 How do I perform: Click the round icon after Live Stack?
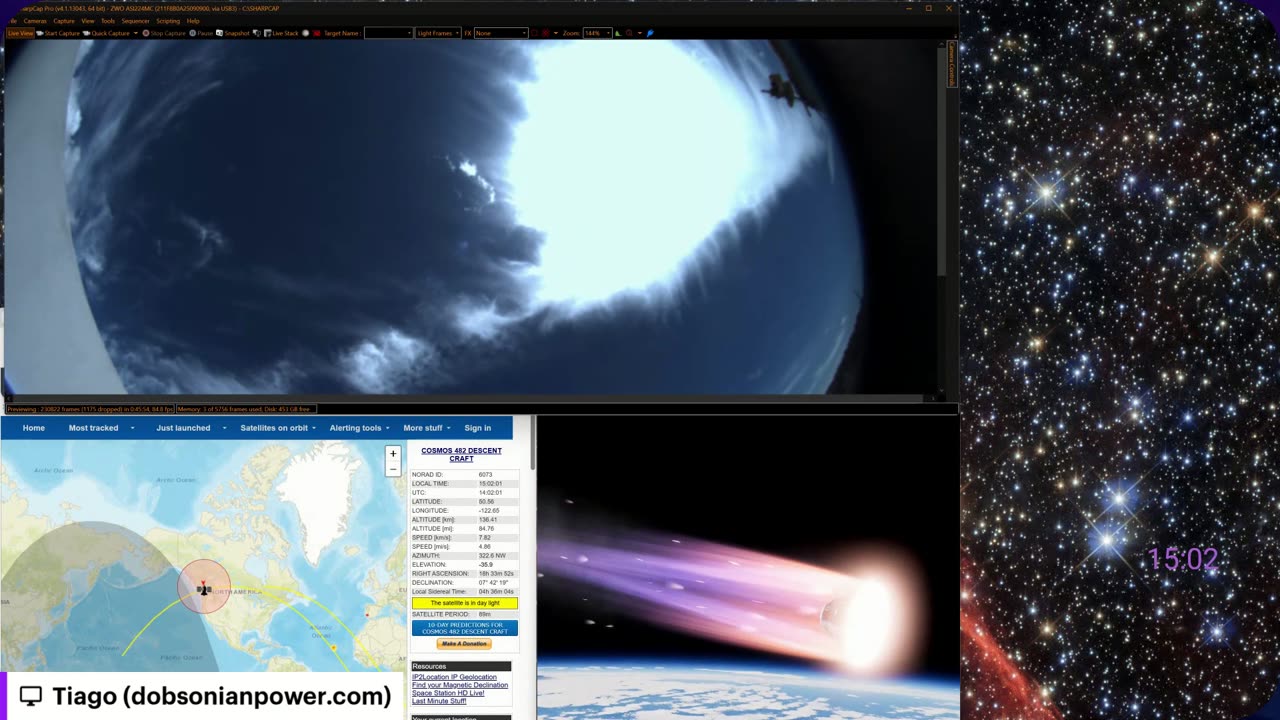[x=305, y=33]
